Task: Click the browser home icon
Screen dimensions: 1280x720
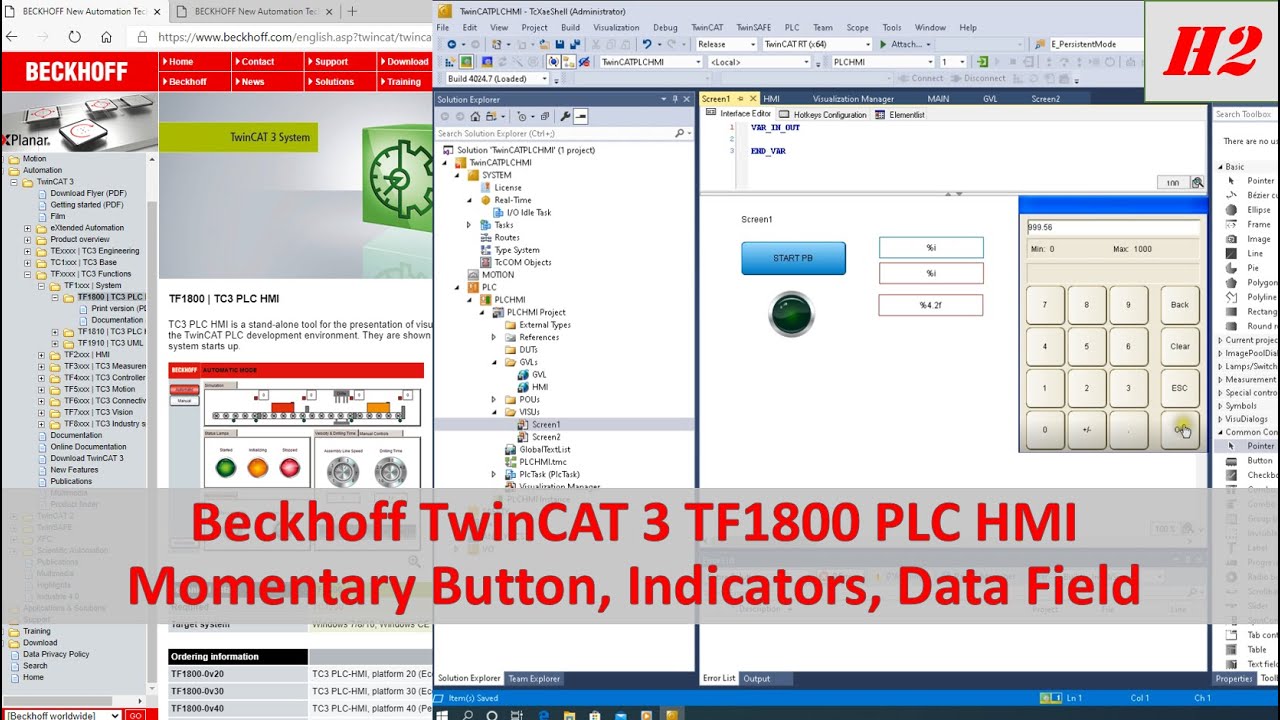Action: [107, 37]
